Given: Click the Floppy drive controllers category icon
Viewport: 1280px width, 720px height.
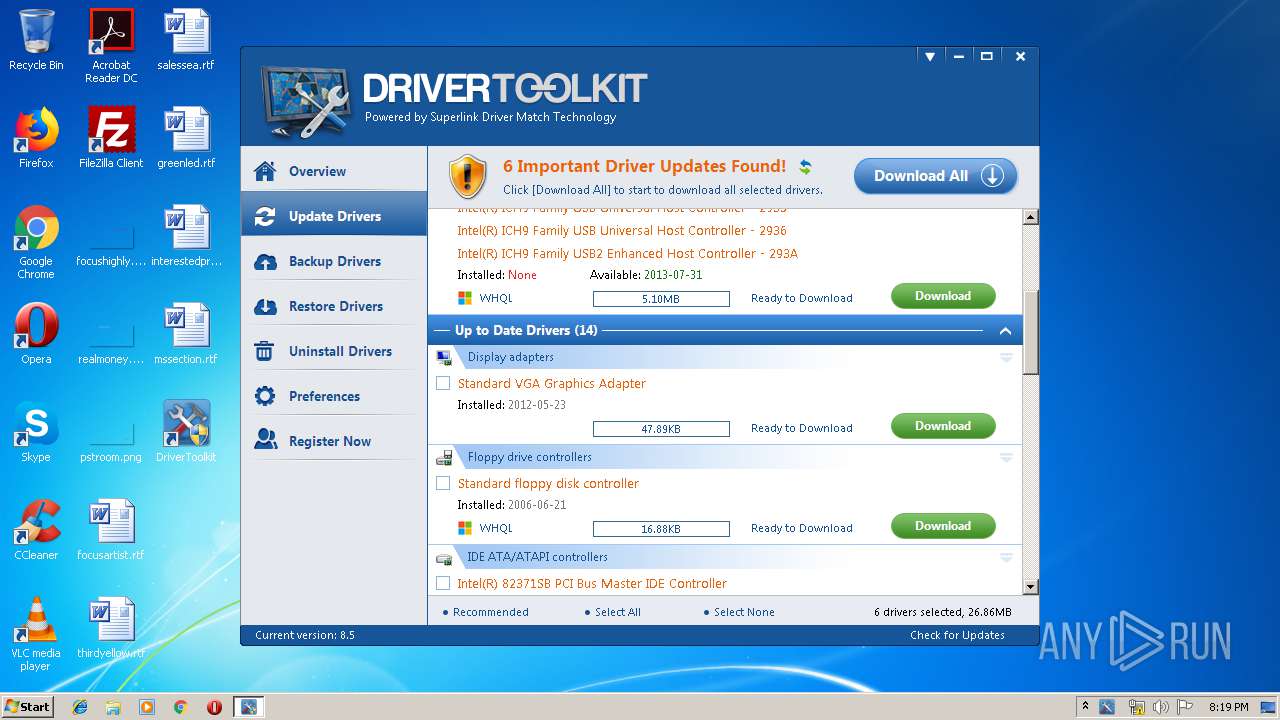Looking at the screenshot, I should (445, 457).
